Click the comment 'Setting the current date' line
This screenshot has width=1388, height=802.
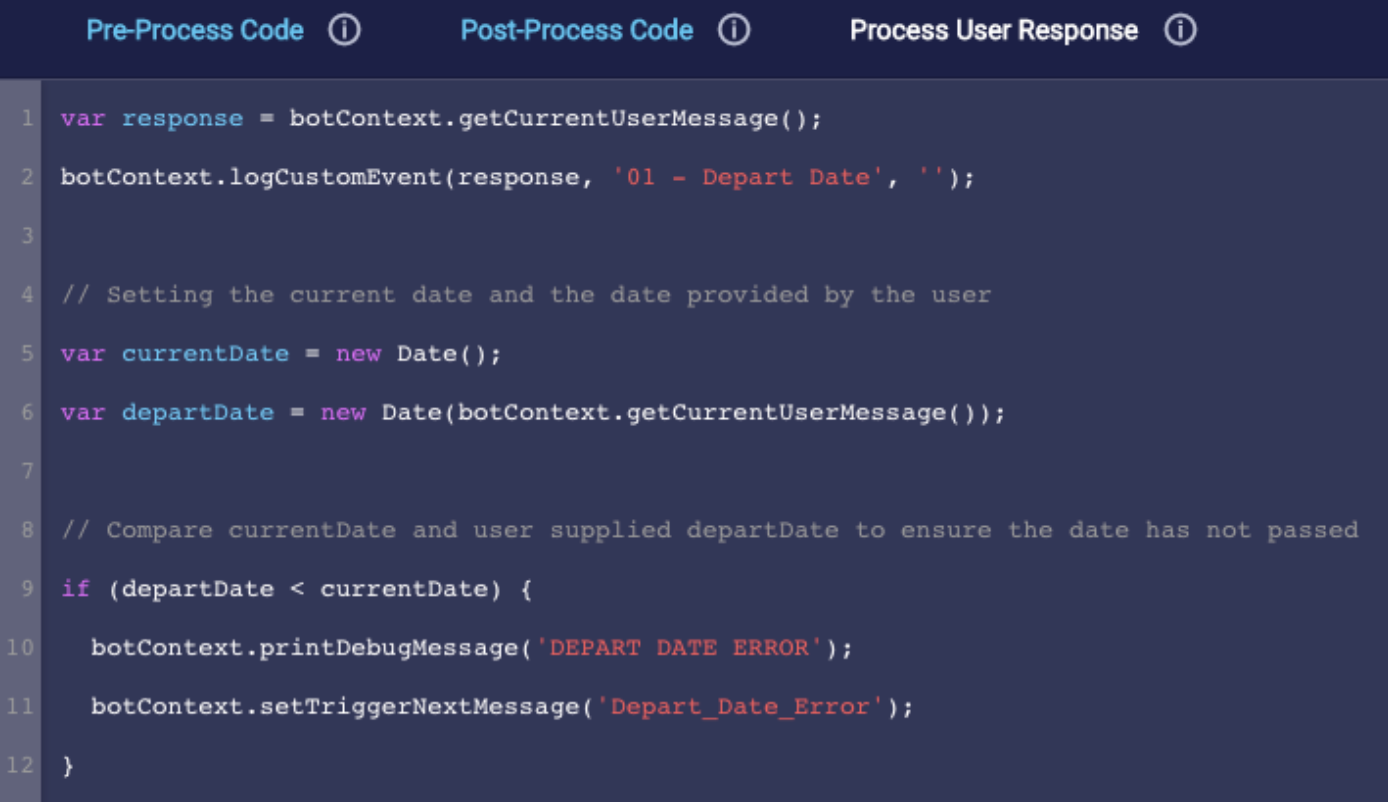click(526, 295)
